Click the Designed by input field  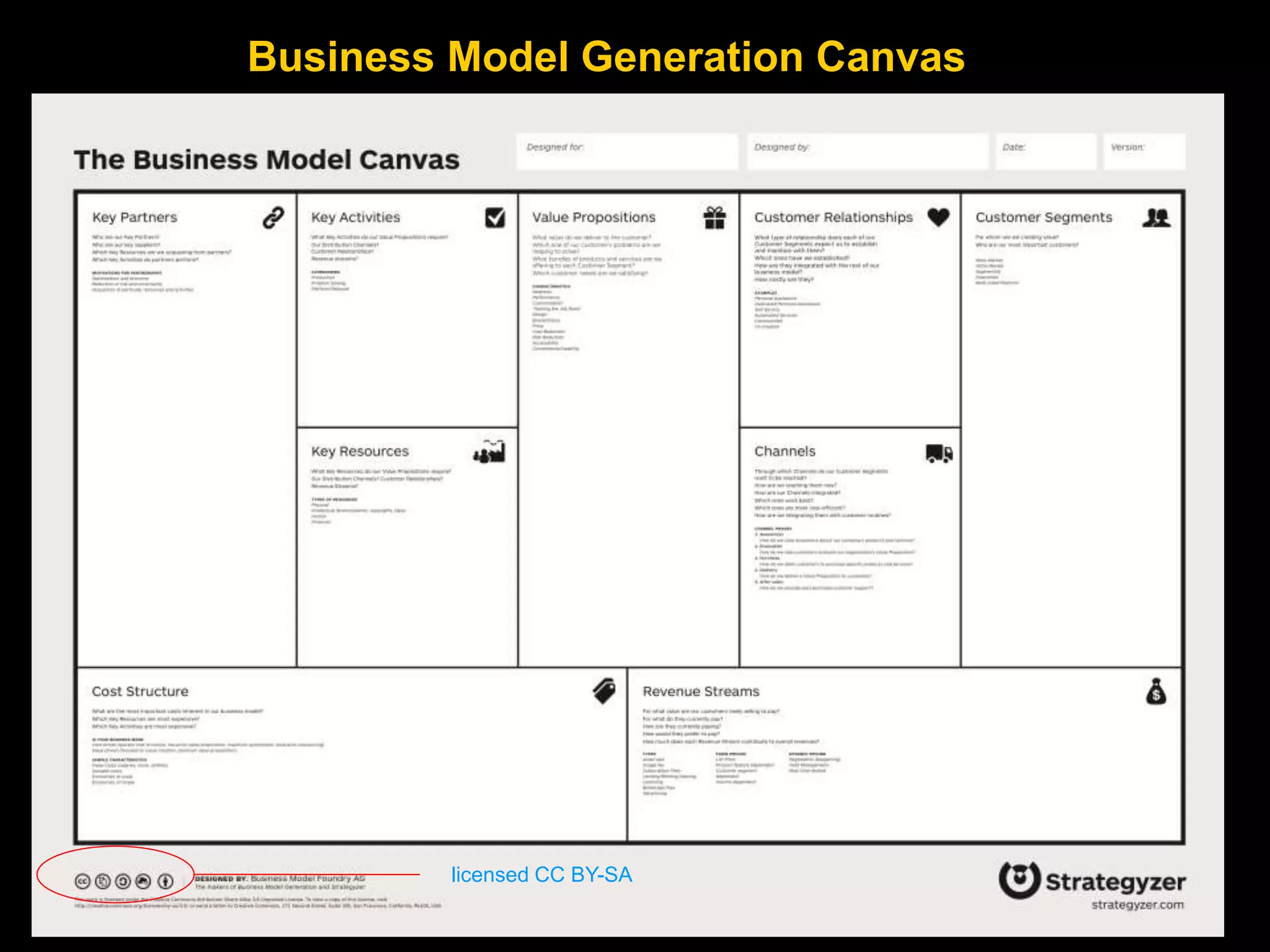(x=867, y=152)
